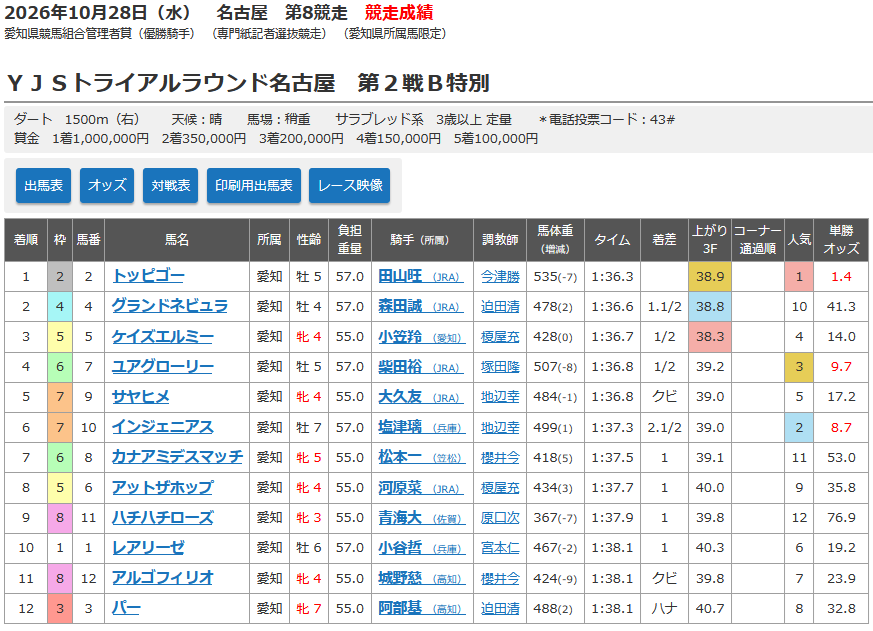
Task: Open horse link ハチハチローズ
Action: pos(163,517)
